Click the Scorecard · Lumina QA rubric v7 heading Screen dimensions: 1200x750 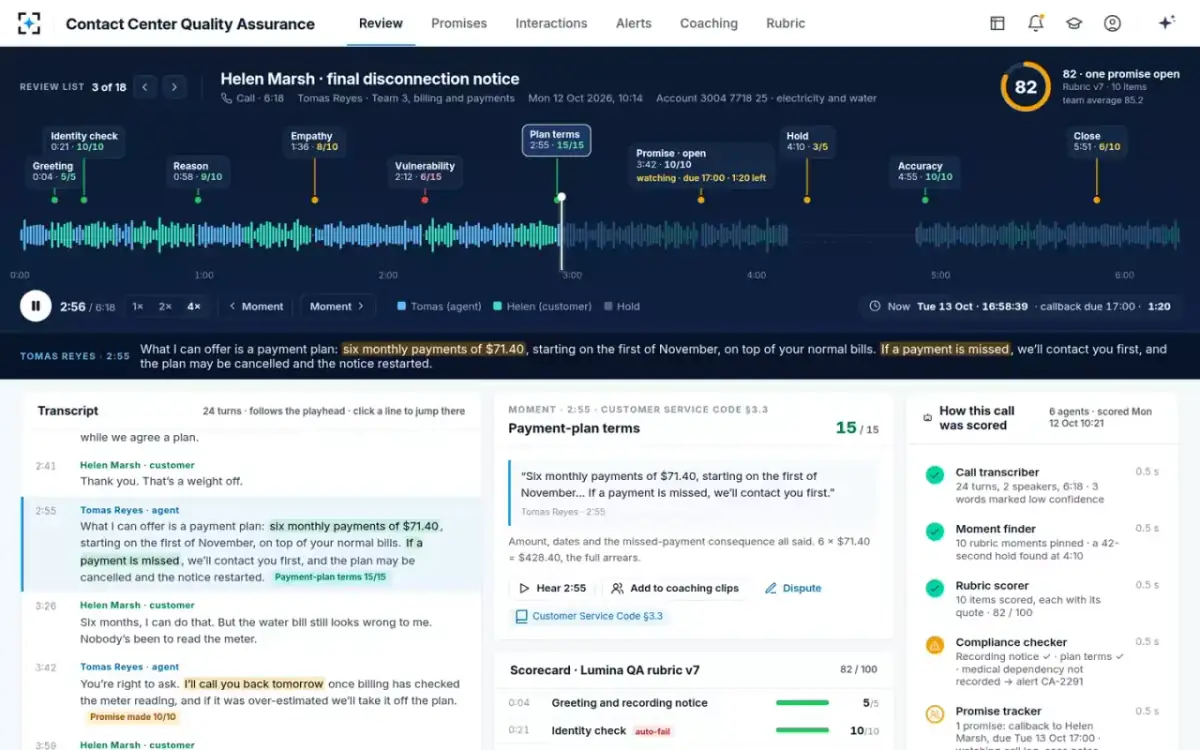click(604, 670)
